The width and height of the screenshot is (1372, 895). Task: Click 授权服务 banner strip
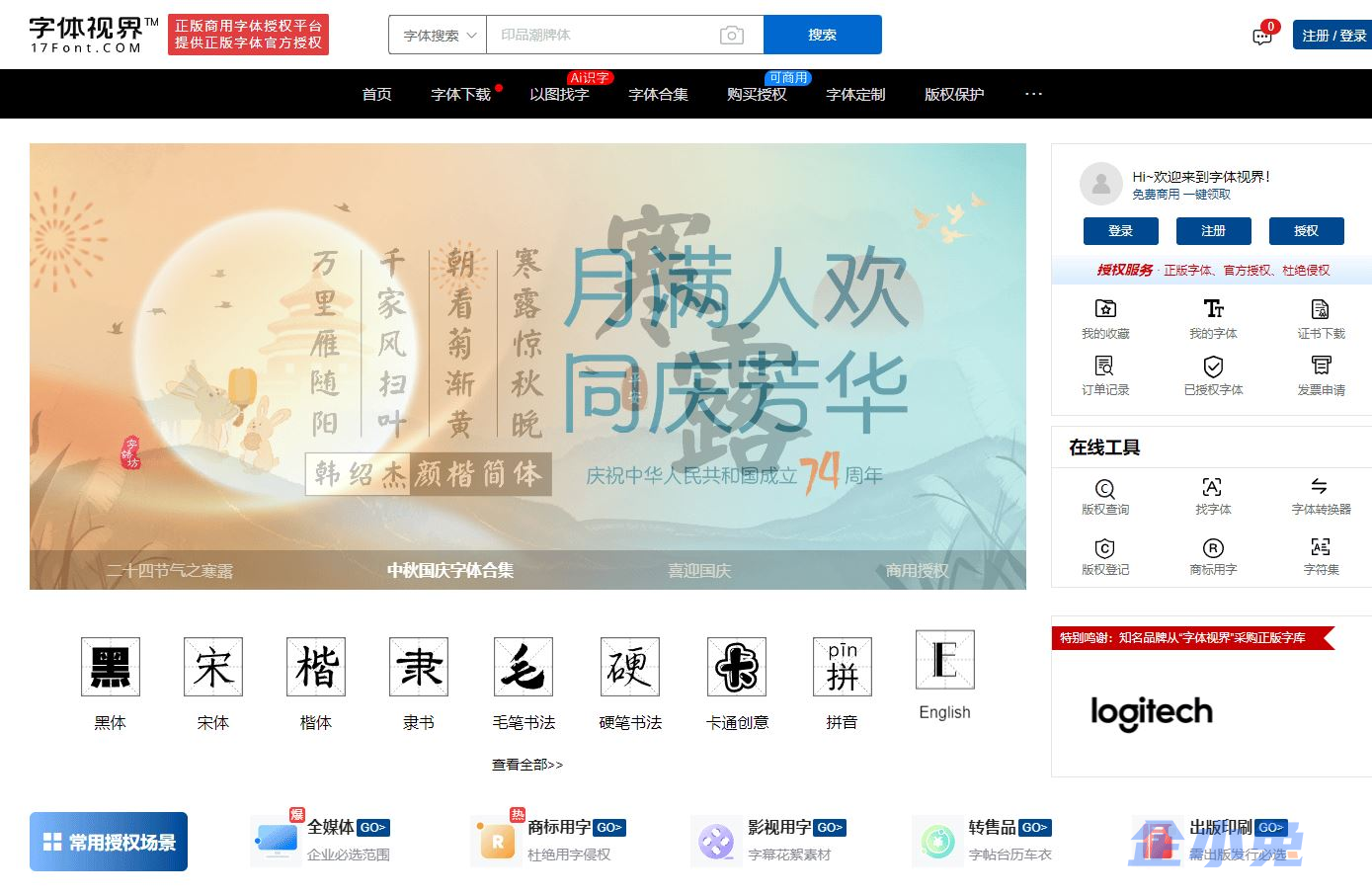tap(1213, 270)
